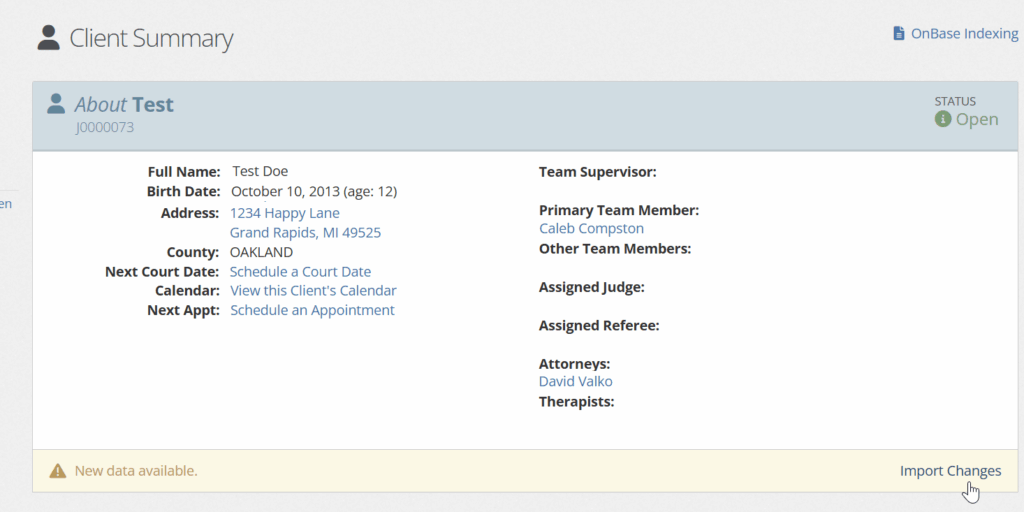Click Schedule an Appointment link
Screen dimensions: 1024x512
click(312, 310)
